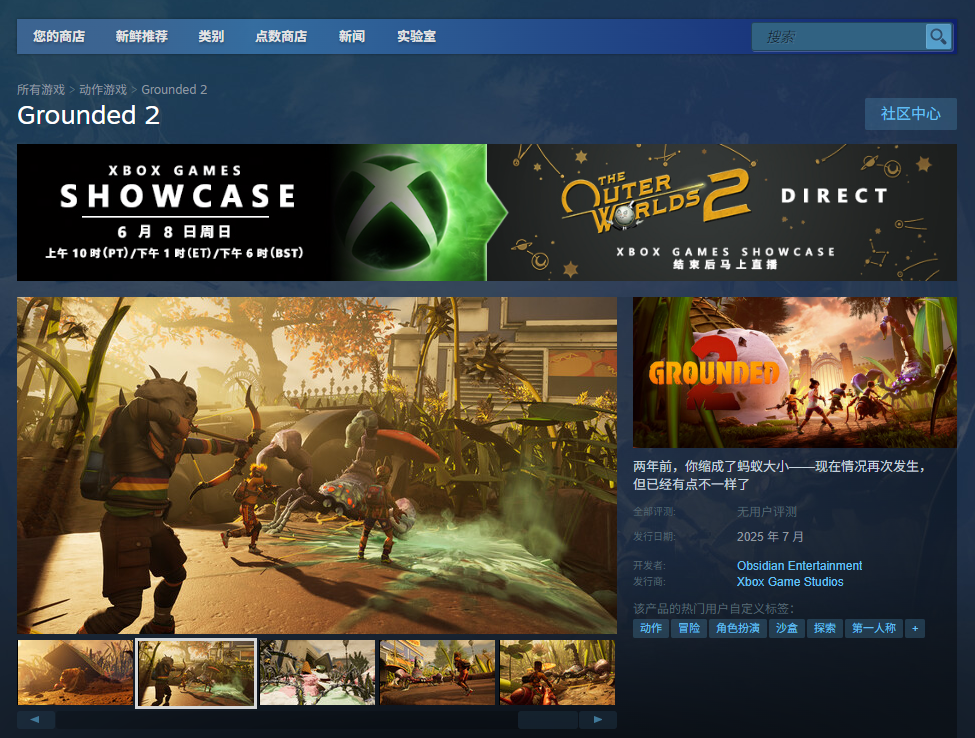Click the search magnifier icon
The width and height of the screenshot is (975, 738).
938,37
